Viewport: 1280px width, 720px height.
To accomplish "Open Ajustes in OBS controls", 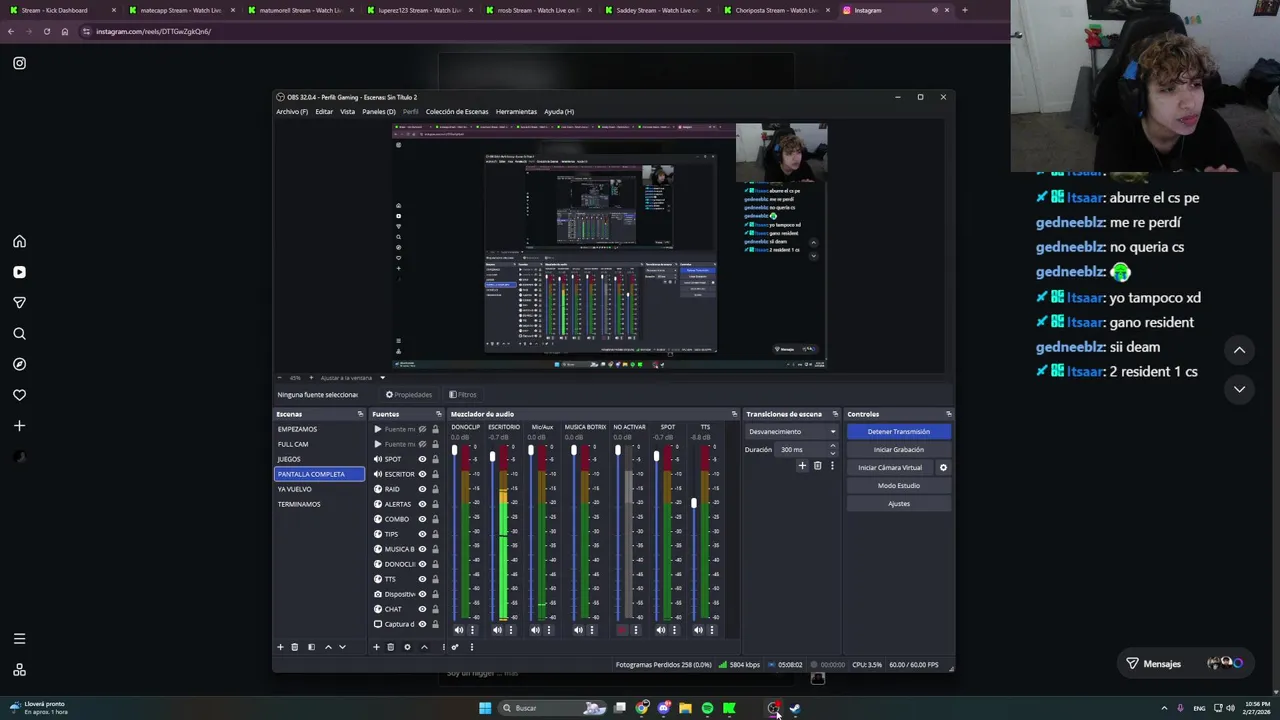I will (x=898, y=503).
